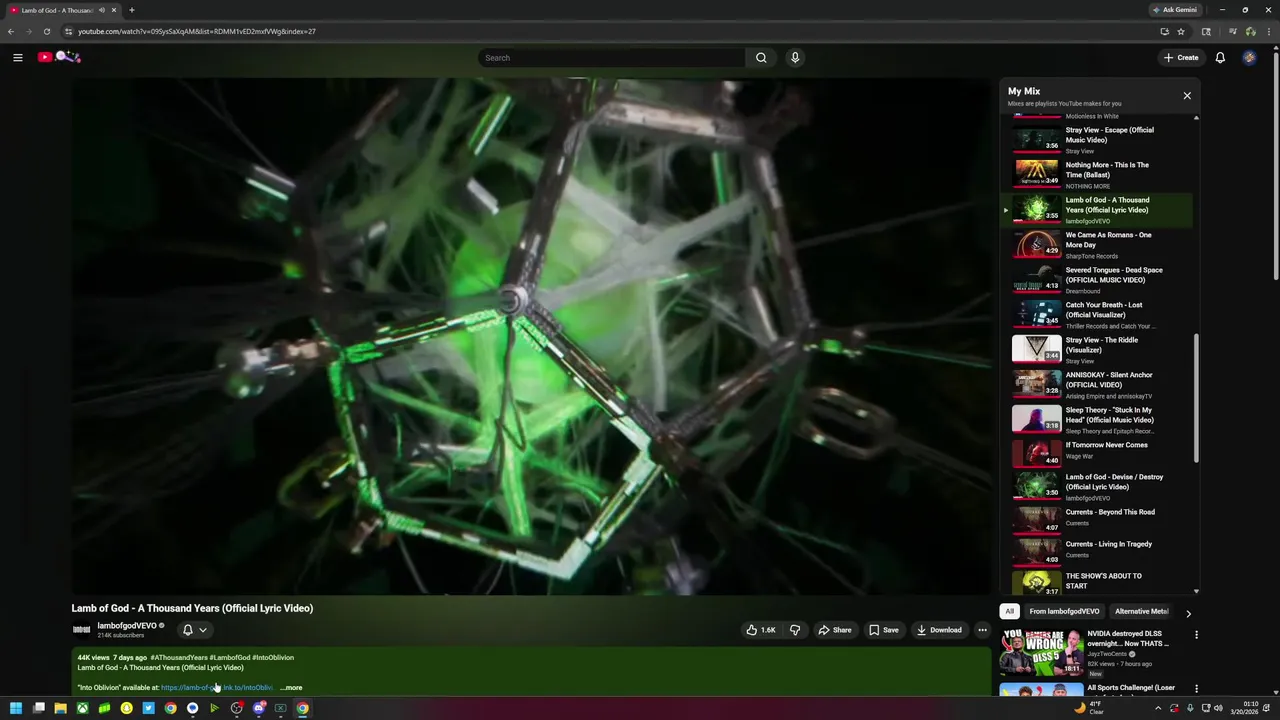Open volume control in system tray

1218,708
